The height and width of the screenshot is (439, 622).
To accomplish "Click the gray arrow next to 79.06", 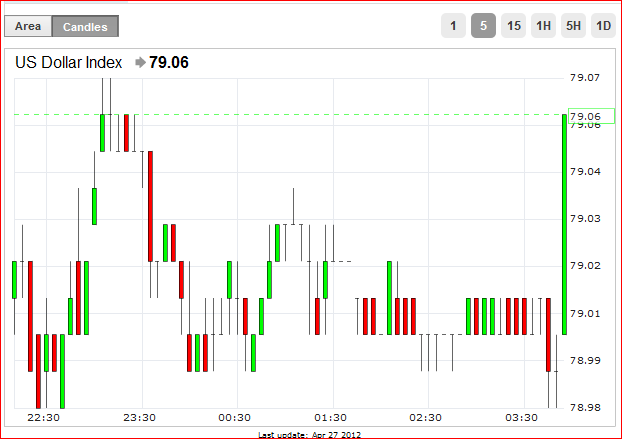I will click(x=140, y=62).
